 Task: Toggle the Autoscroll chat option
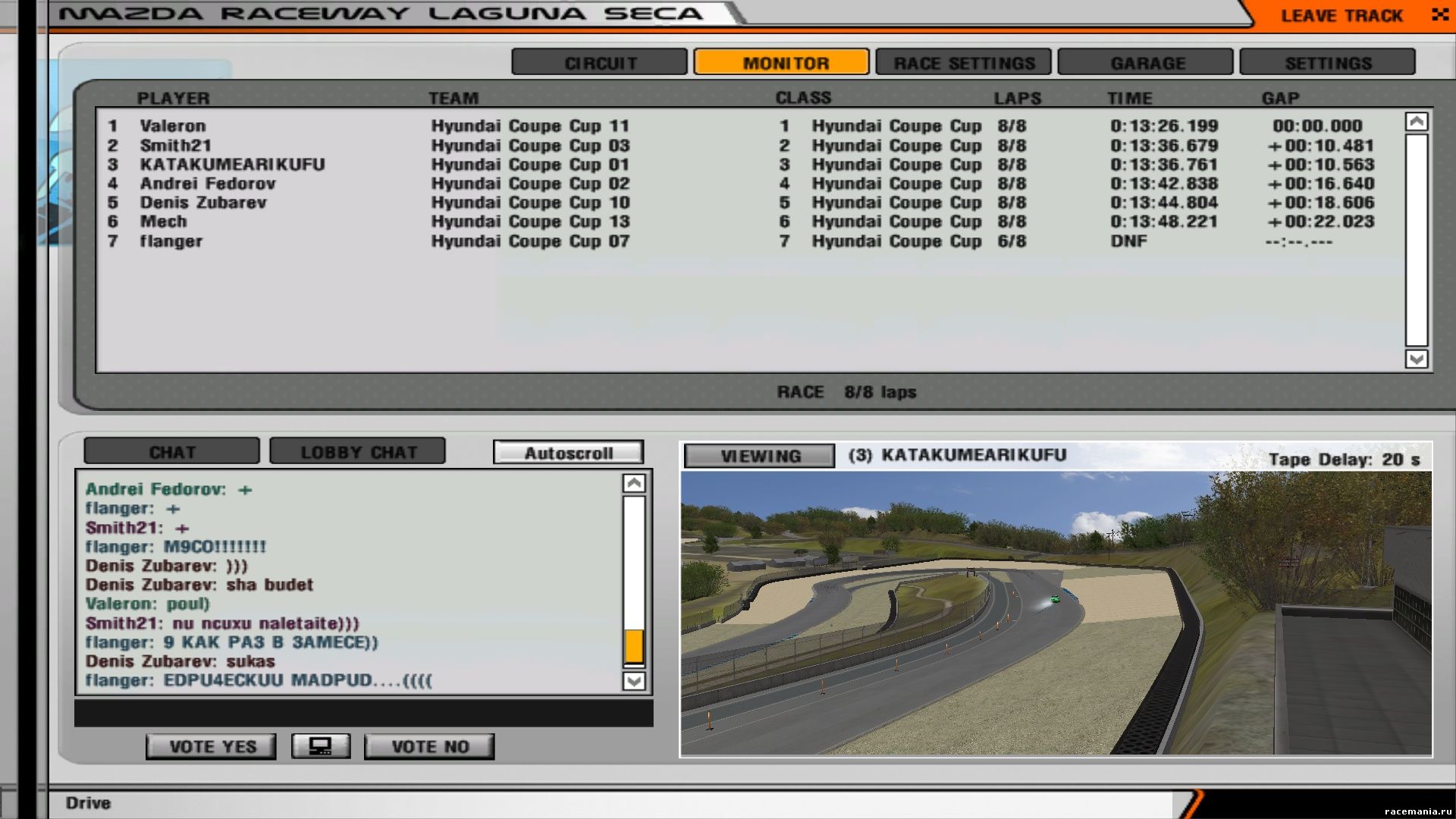[x=568, y=453]
